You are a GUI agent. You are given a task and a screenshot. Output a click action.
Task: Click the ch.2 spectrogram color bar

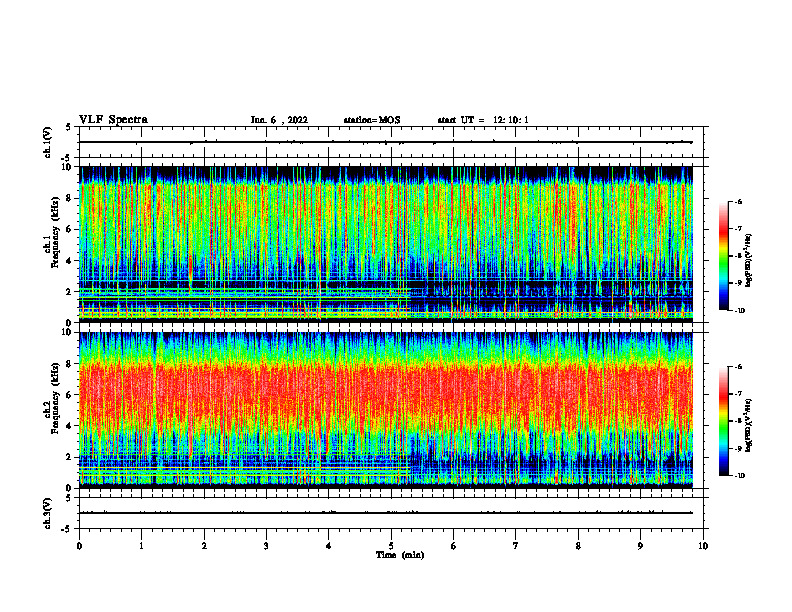pos(724,421)
